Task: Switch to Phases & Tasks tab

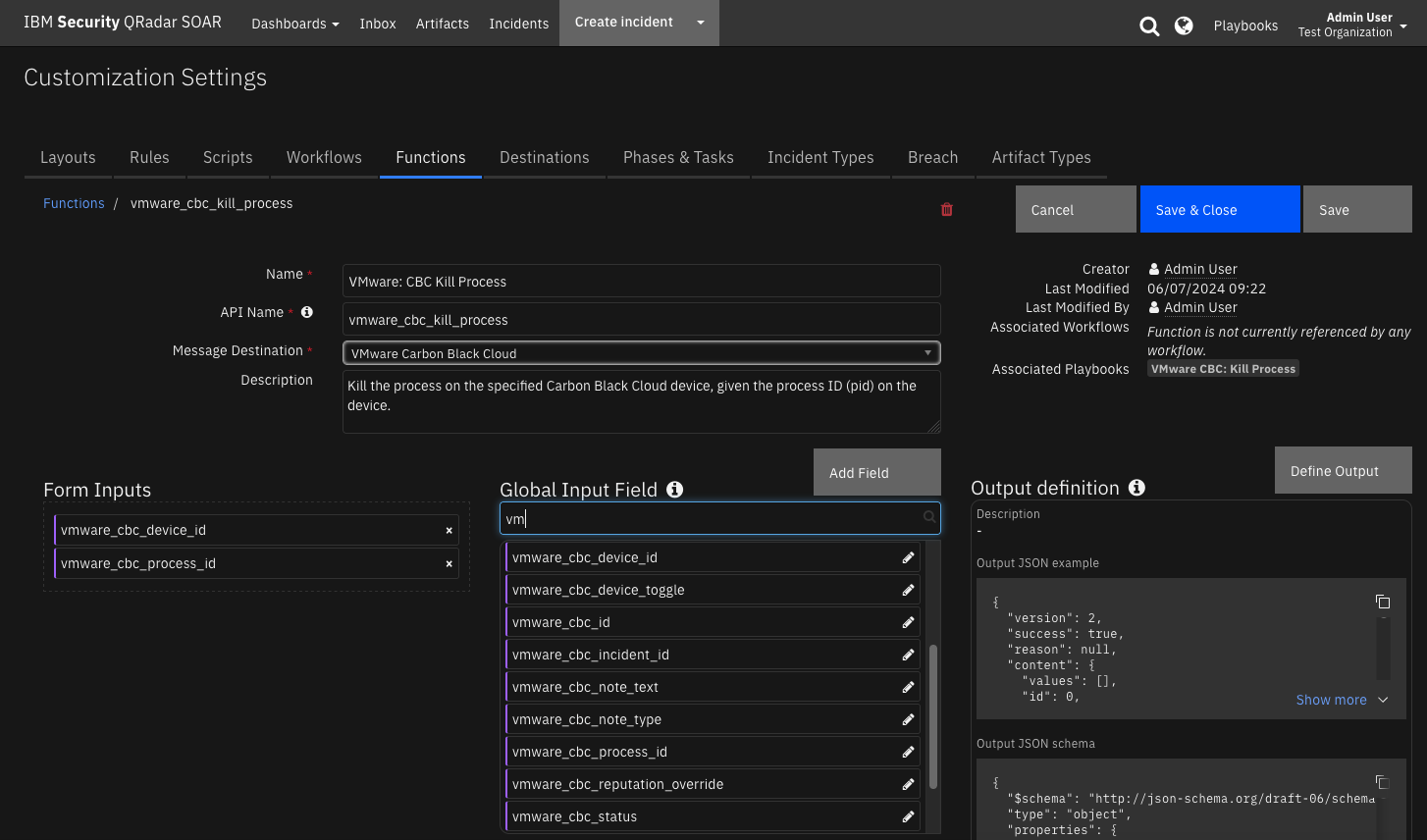Action: point(678,157)
